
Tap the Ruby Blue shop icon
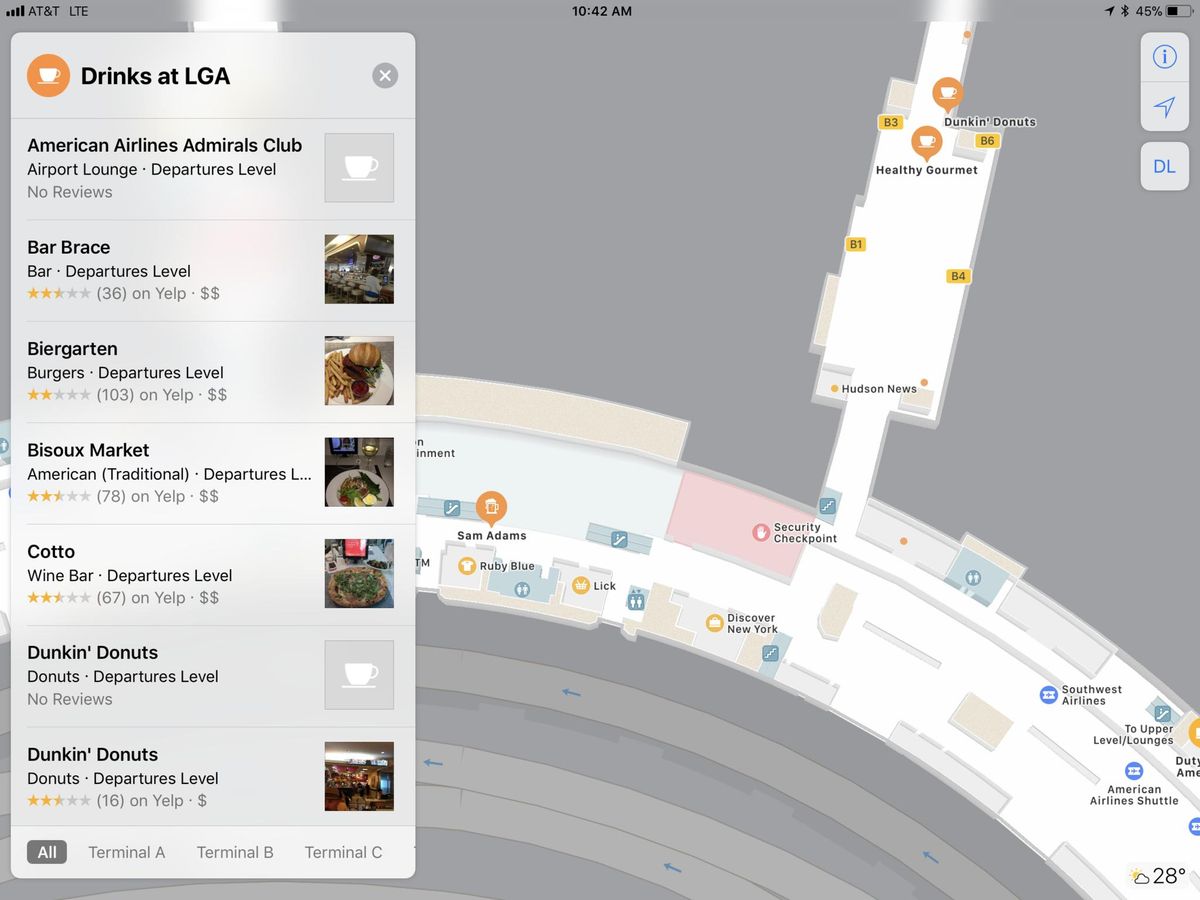point(466,566)
